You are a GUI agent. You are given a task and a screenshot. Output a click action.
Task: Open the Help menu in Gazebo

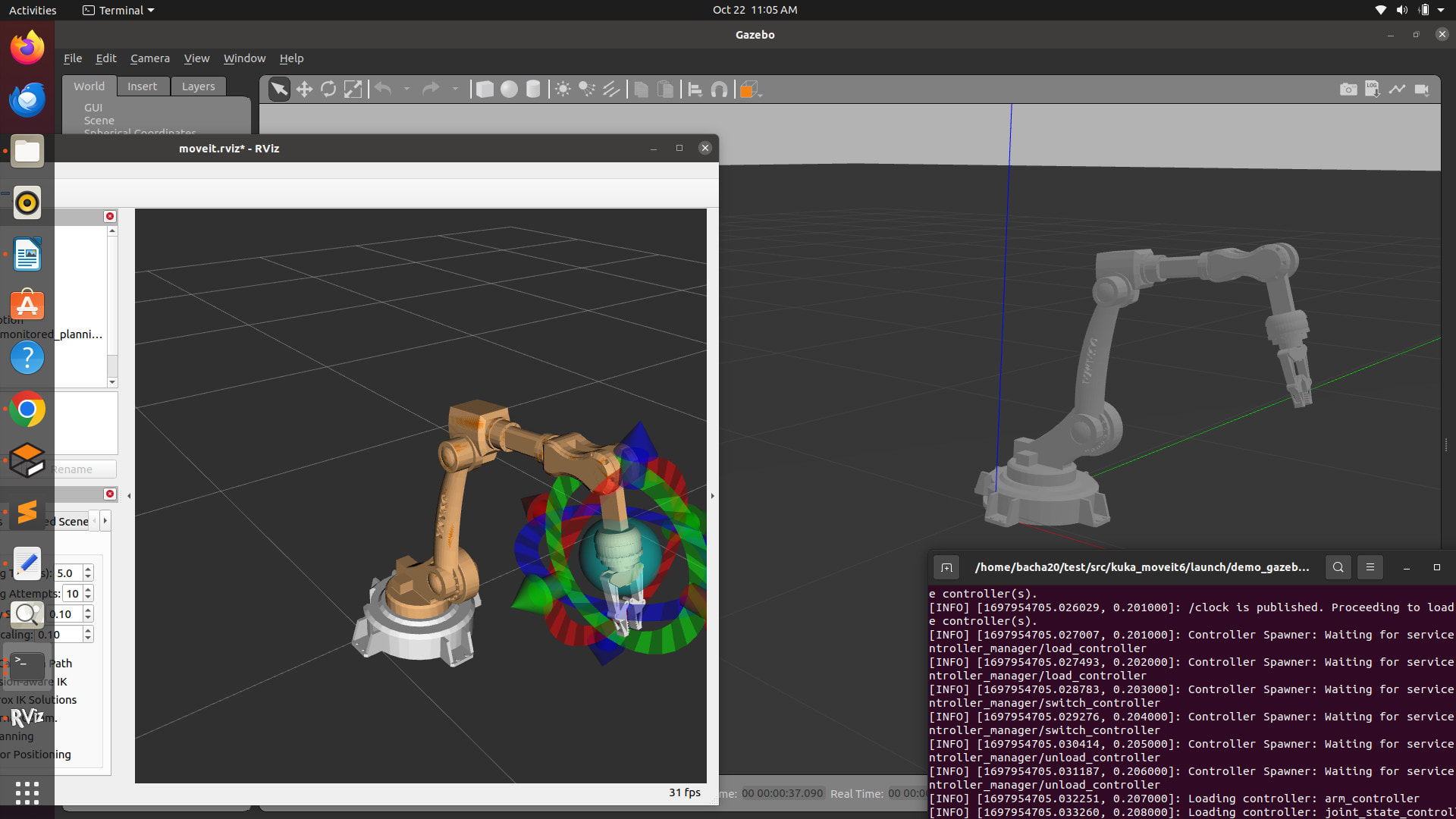291,58
